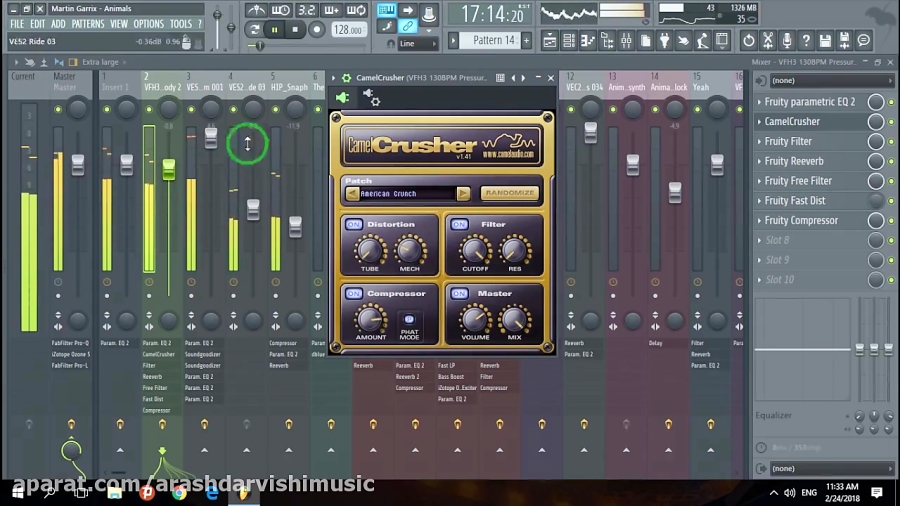The height and width of the screenshot is (506, 900).
Task: Expand Fruity parametric EQ 2 slot menu
Action: (x=759, y=102)
